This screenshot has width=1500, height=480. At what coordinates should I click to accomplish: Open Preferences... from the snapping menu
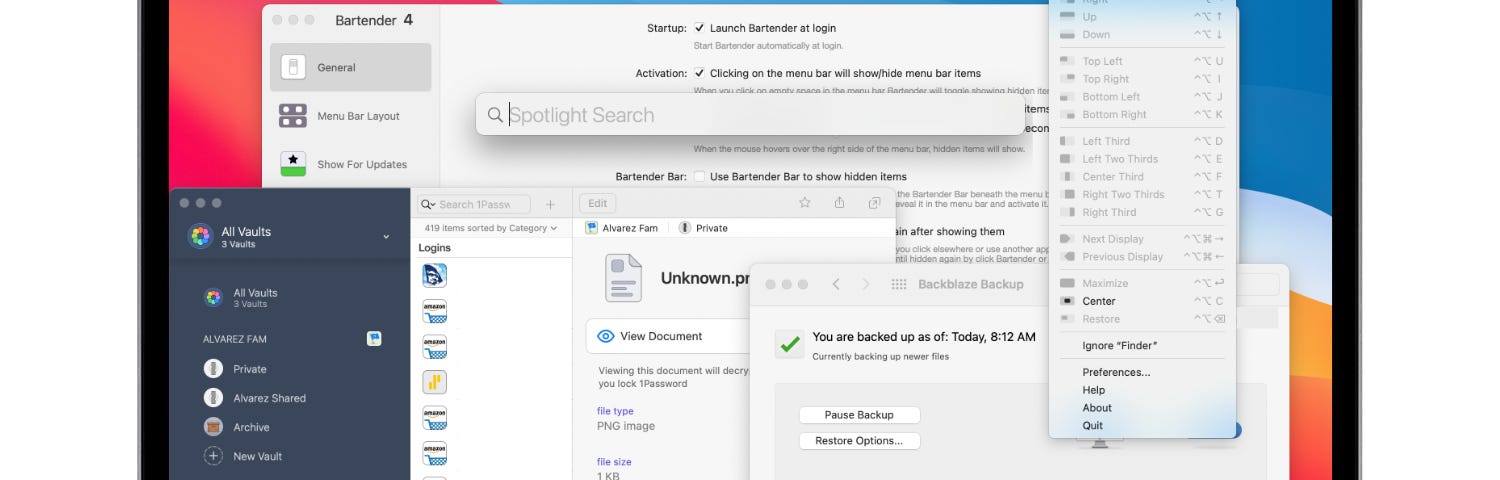tap(1142, 372)
